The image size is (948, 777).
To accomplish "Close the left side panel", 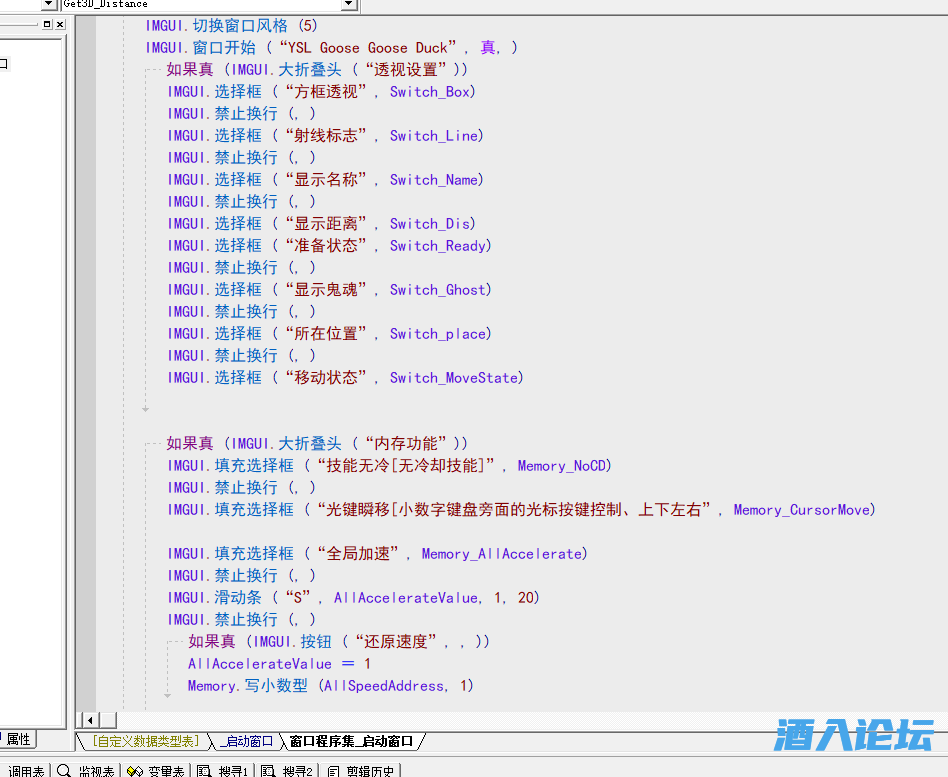I will pyautogui.click(x=60, y=24).
